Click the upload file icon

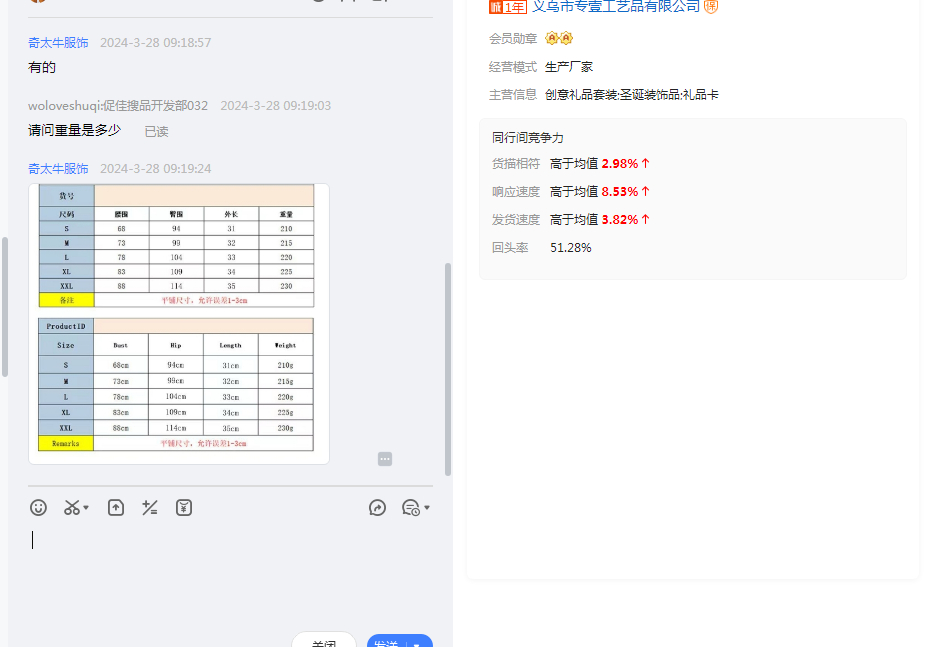[x=116, y=508]
